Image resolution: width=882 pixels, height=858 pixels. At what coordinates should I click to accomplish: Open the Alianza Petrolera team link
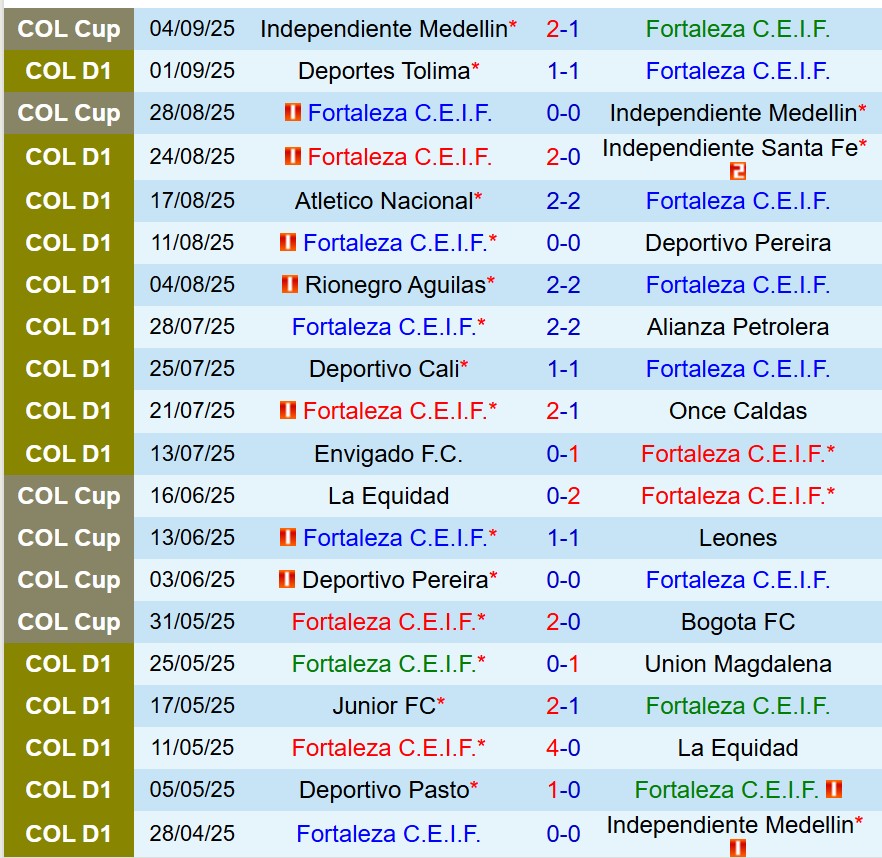(738, 327)
